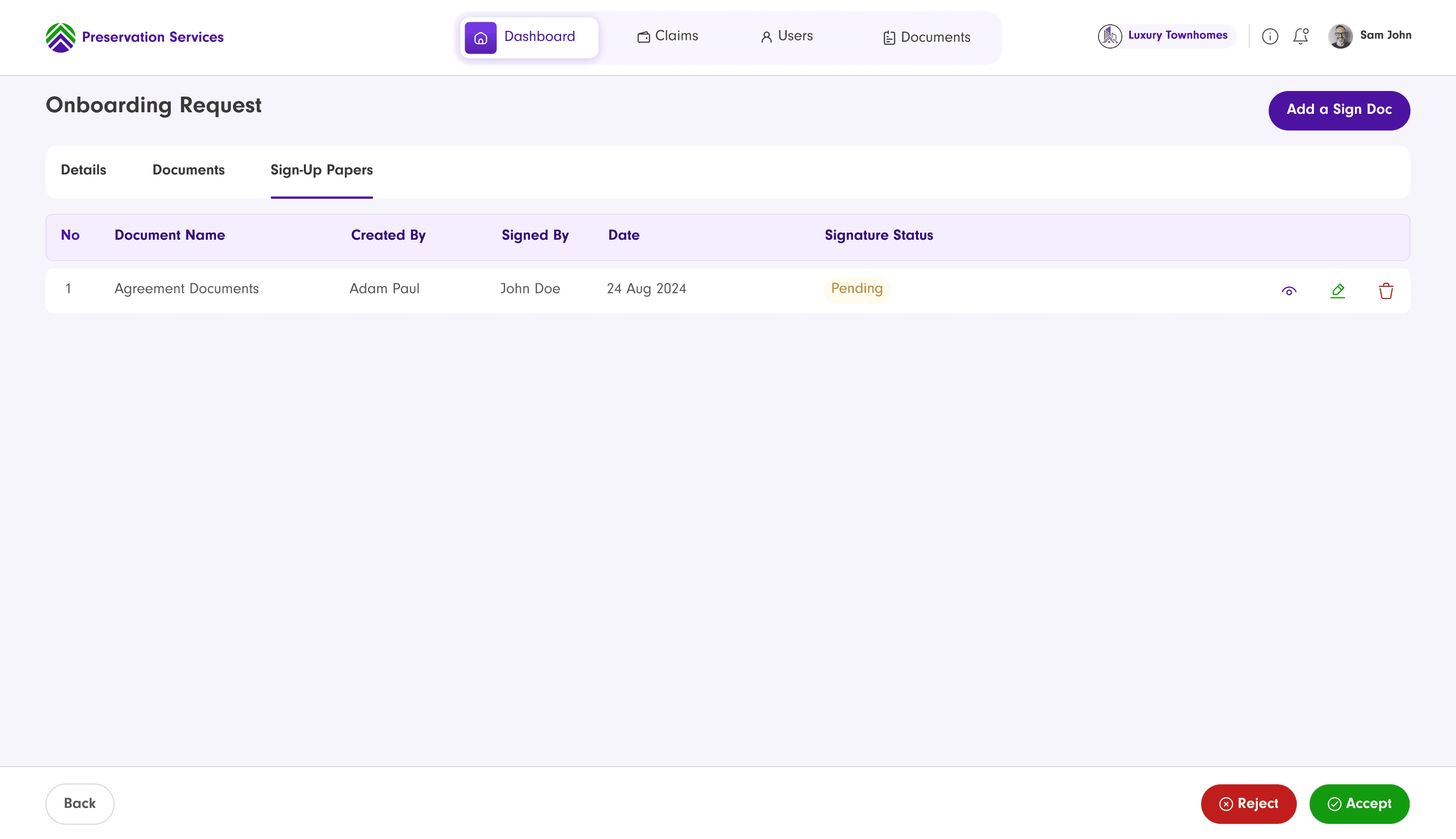
Task: Open the Sam John user name
Action: tap(1385, 35)
